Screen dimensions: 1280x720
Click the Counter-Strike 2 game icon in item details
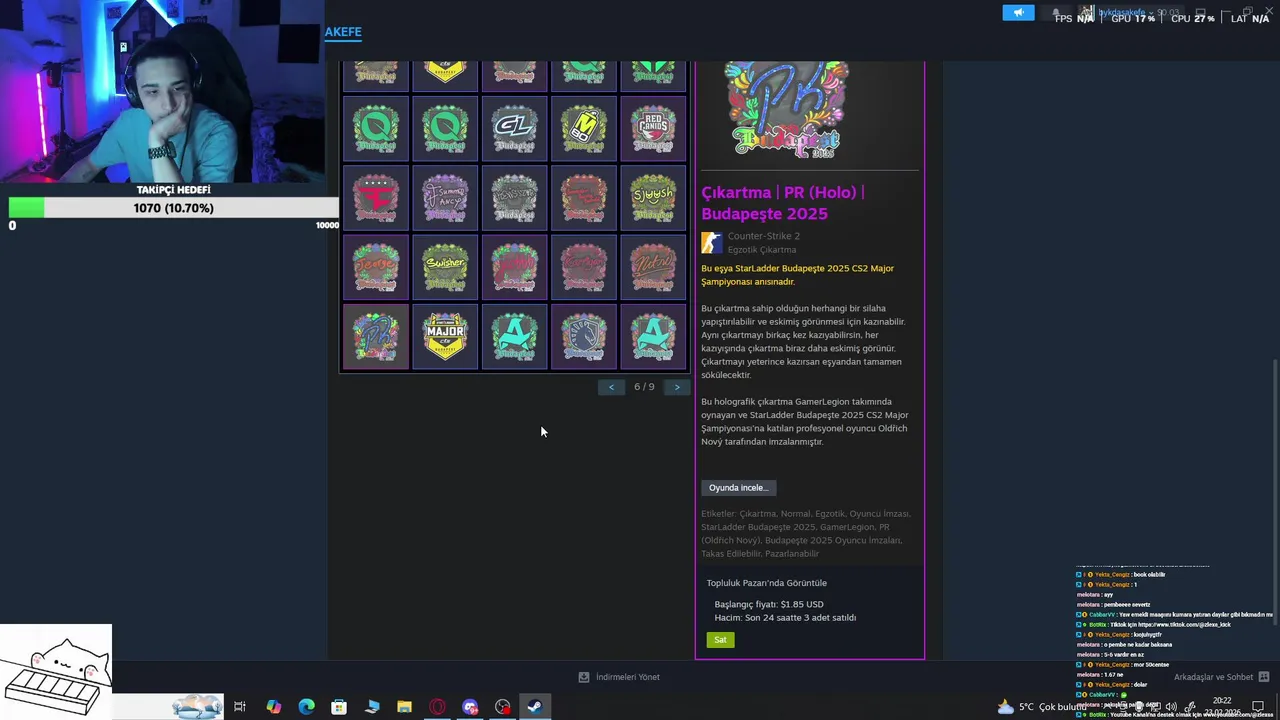(711, 243)
